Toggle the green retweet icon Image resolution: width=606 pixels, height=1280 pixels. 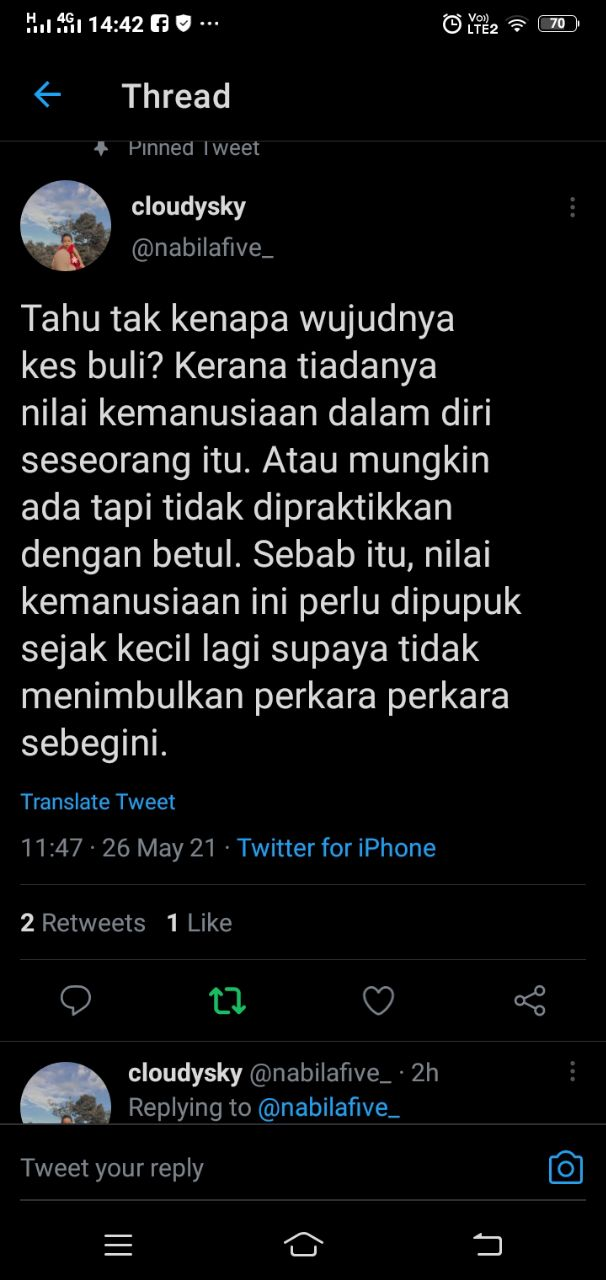(x=227, y=1000)
